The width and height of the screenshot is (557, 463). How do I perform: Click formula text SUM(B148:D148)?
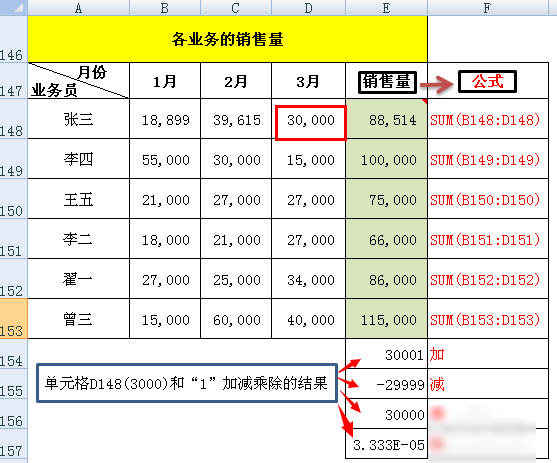coord(485,120)
